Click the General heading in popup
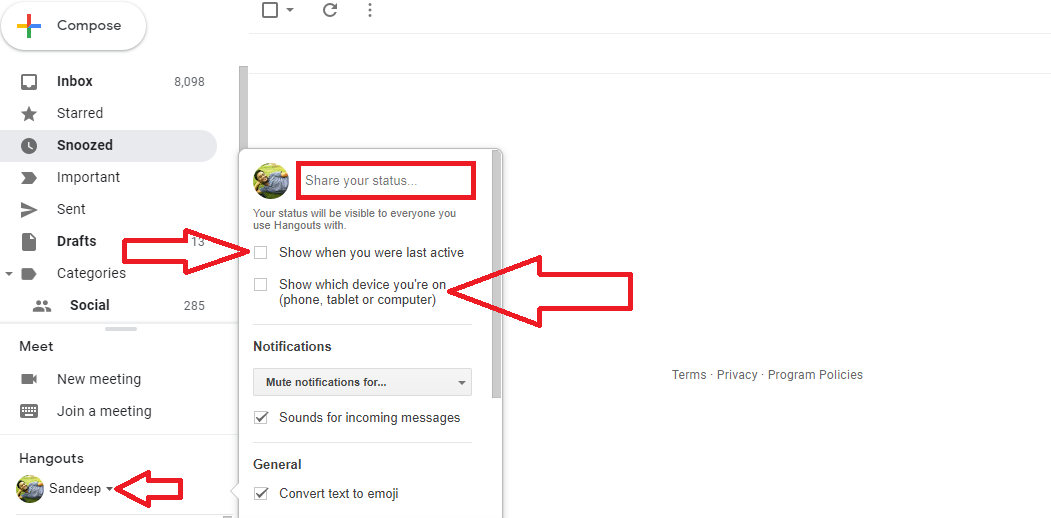Screen dimensions: 1051x518 (x=277, y=464)
